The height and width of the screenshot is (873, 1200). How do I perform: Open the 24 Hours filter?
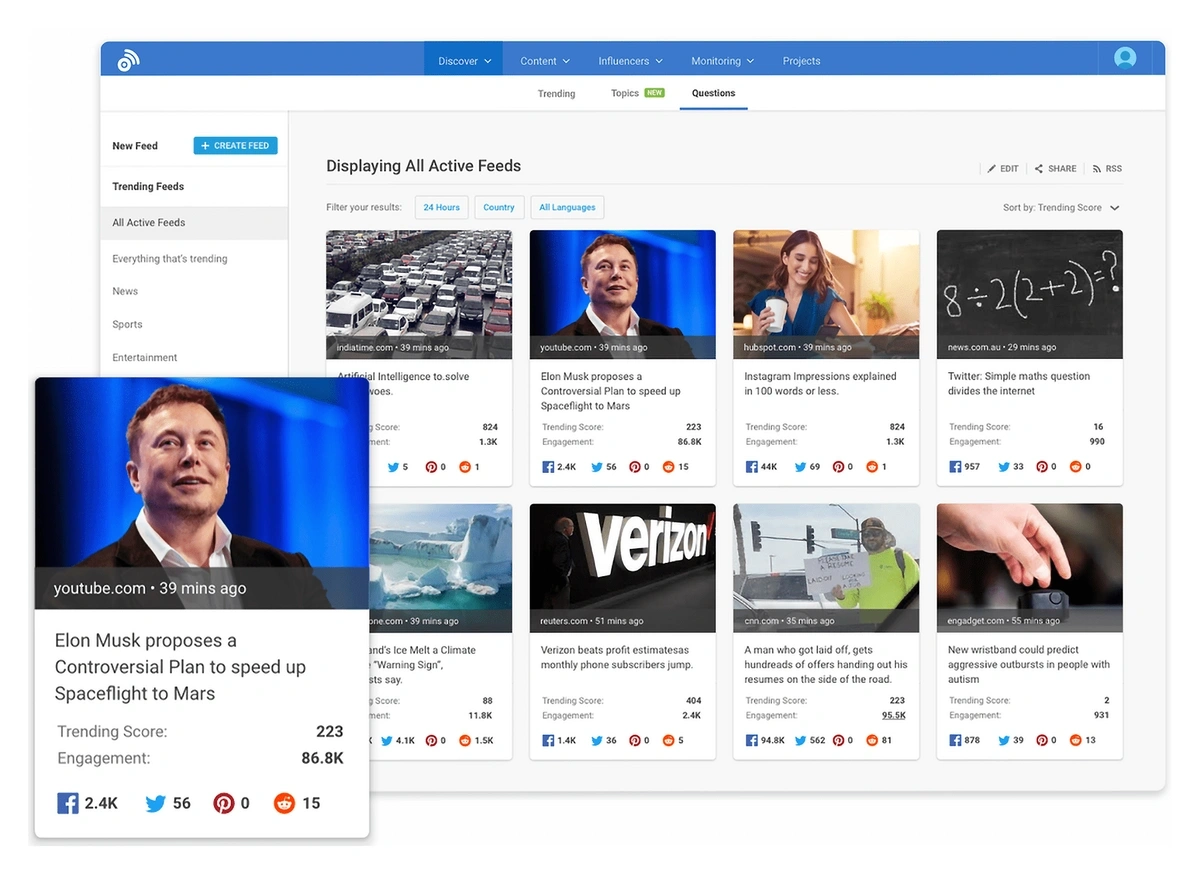pyautogui.click(x=441, y=208)
